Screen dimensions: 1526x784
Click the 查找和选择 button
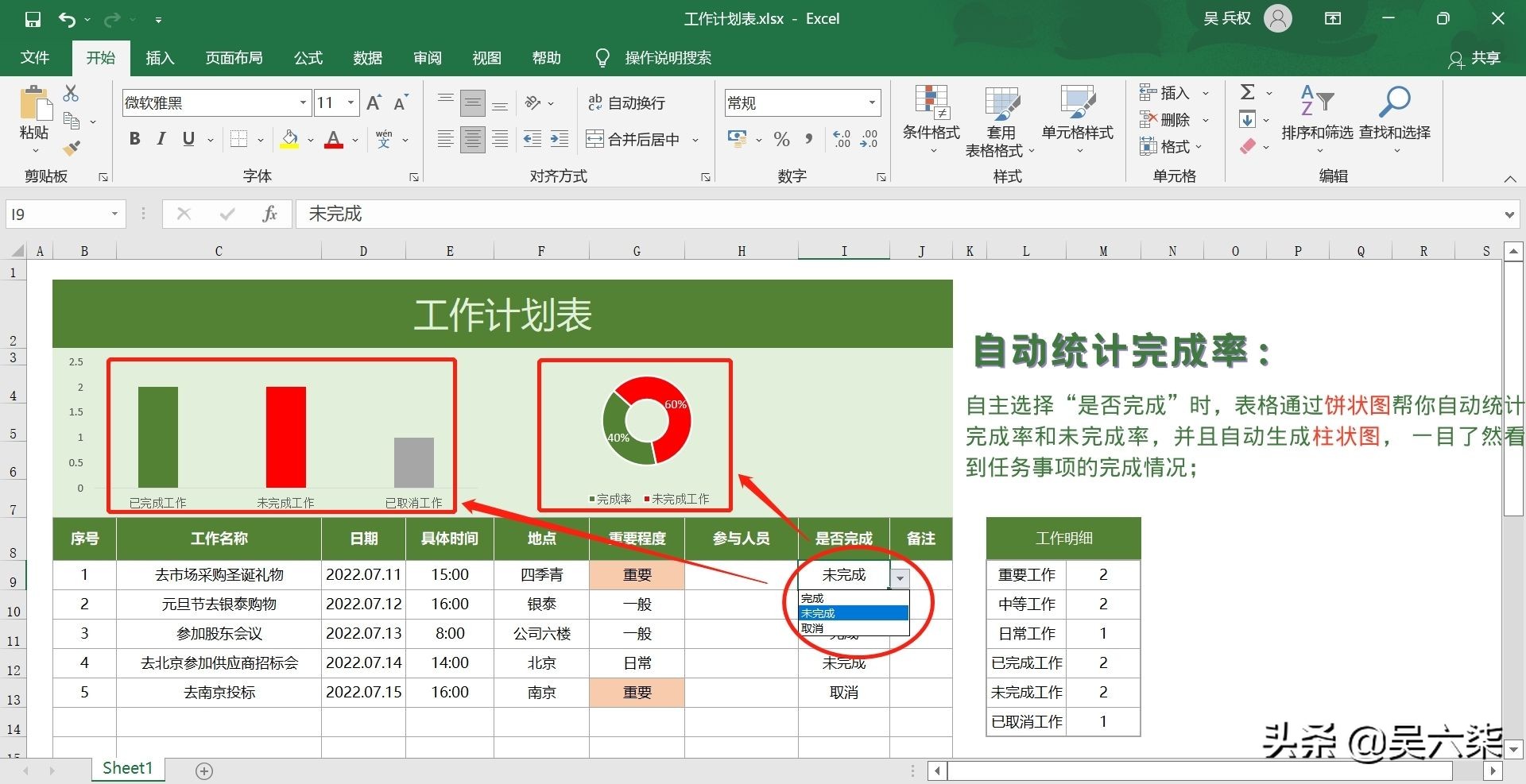pos(1395,119)
